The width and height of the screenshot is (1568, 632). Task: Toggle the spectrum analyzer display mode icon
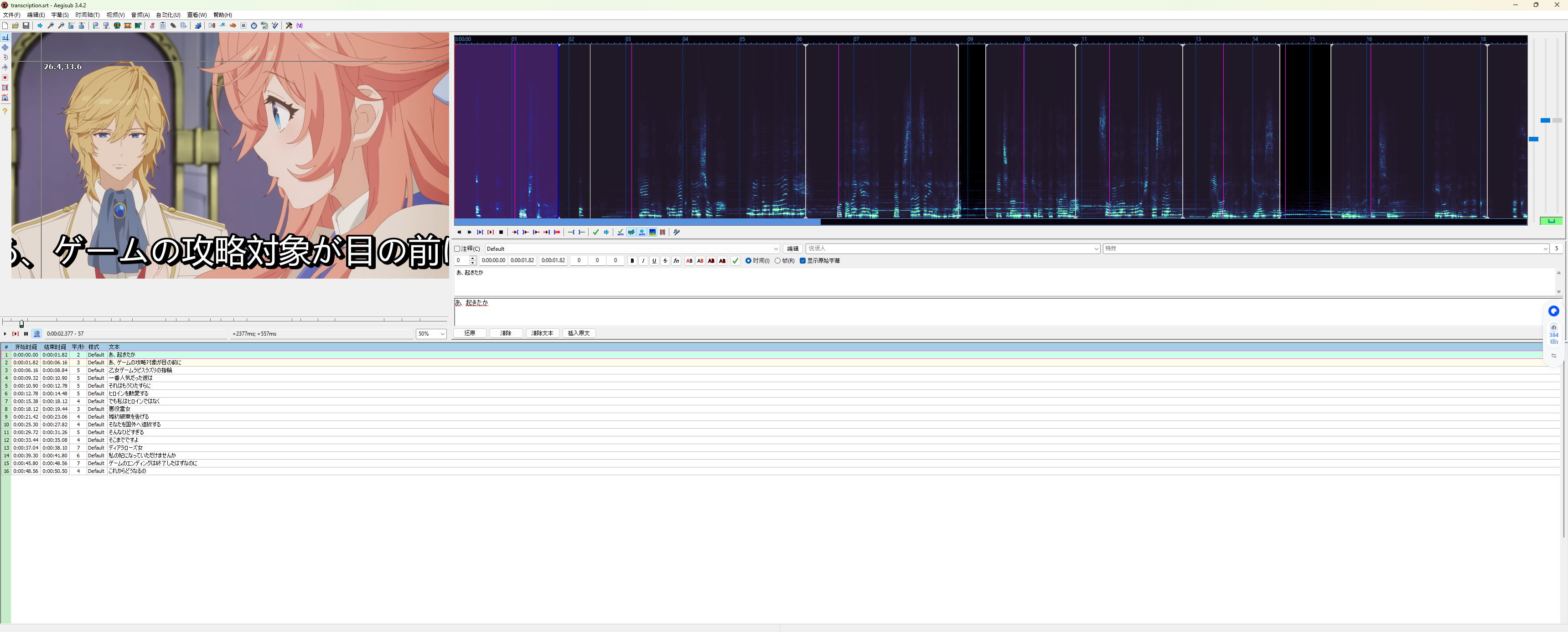click(x=652, y=232)
